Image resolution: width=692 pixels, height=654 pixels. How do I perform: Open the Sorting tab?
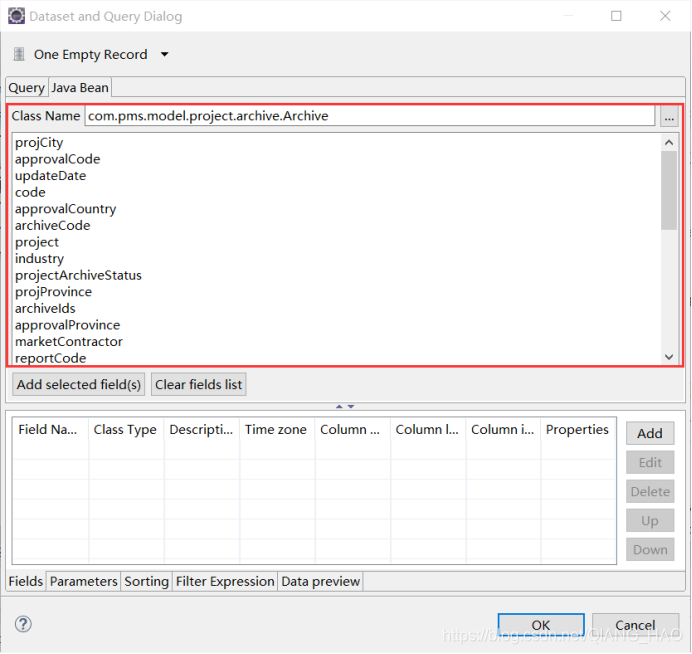click(147, 581)
